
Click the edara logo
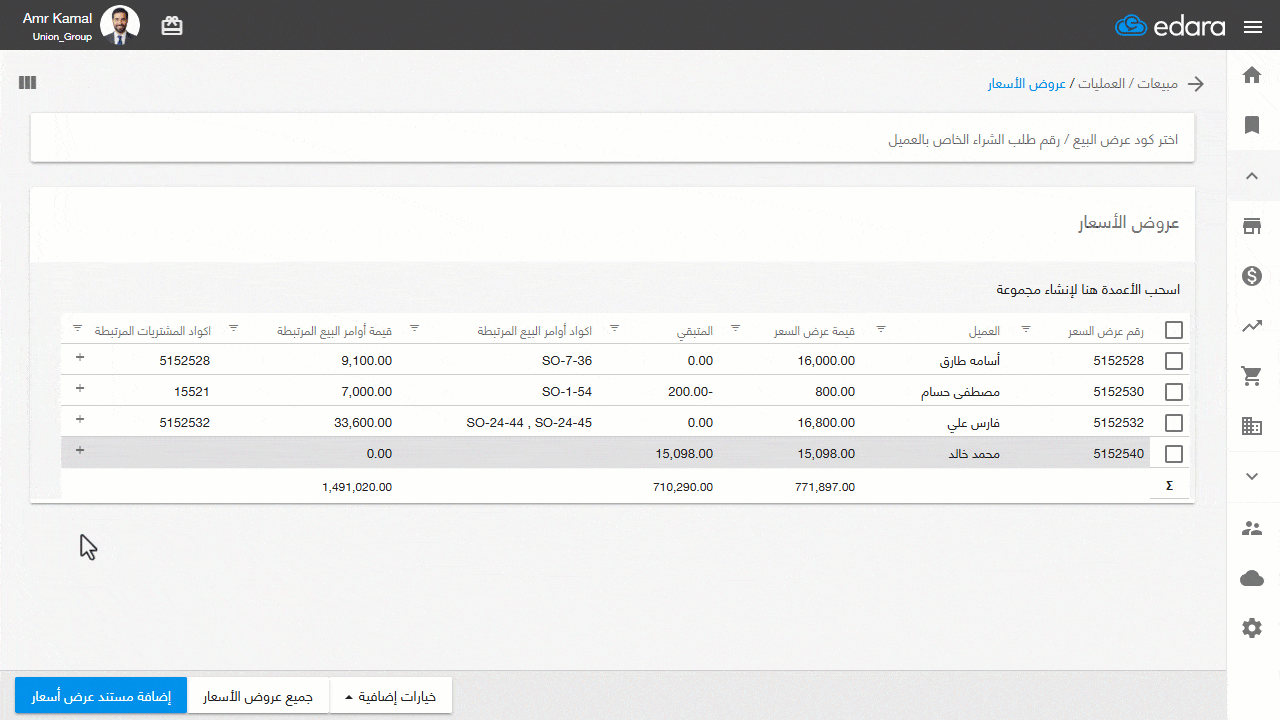click(1169, 26)
